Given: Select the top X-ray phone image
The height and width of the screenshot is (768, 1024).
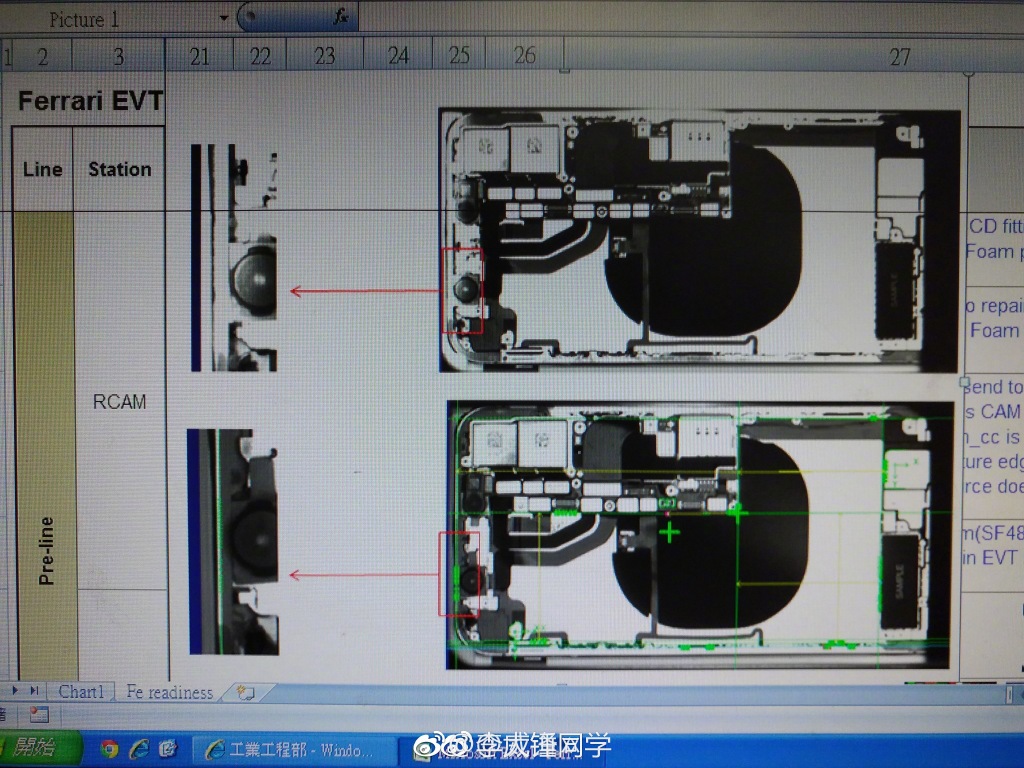Looking at the screenshot, I should pyautogui.click(x=699, y=240).
